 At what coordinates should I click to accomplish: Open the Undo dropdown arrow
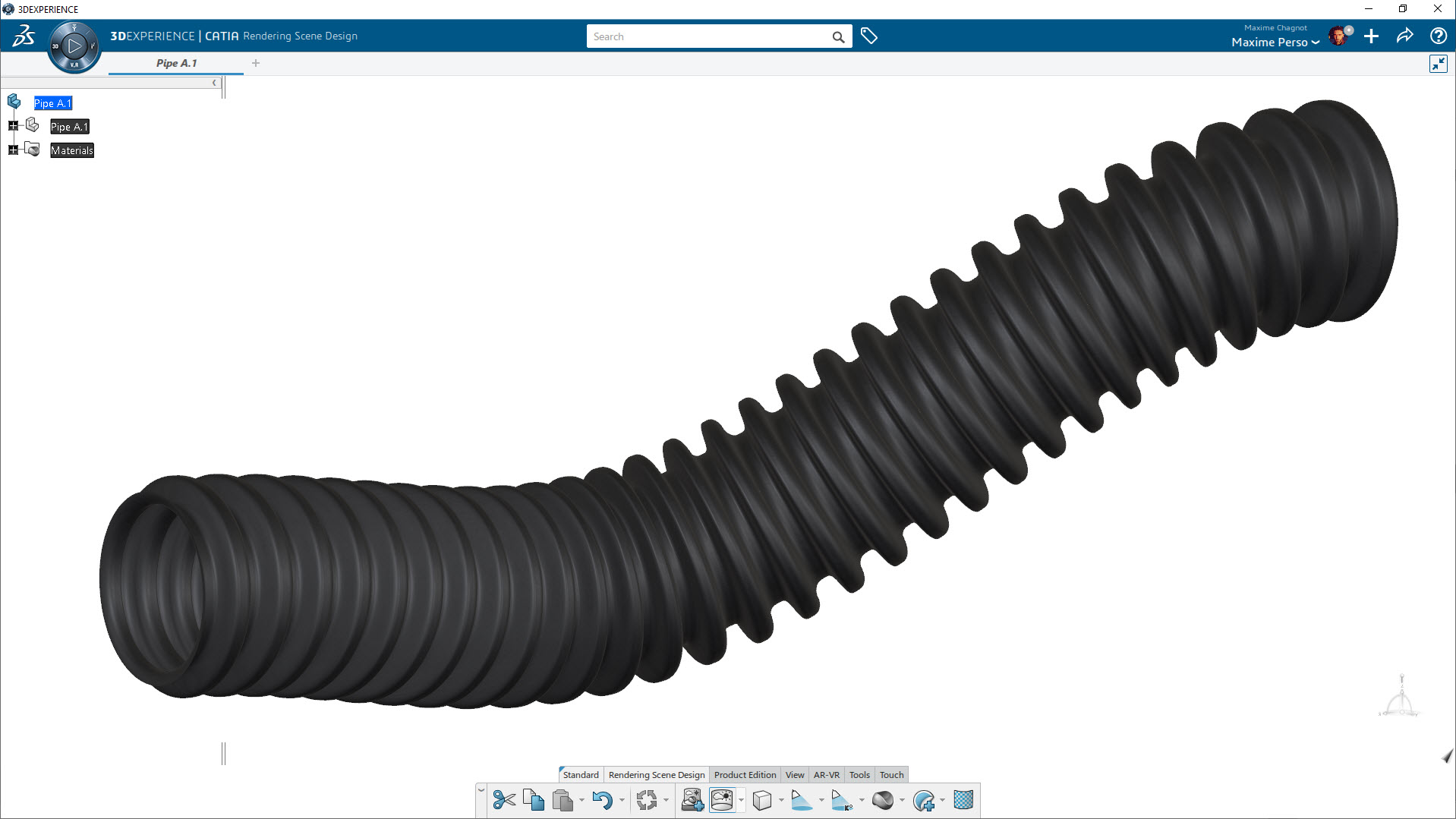pos(622,800)
